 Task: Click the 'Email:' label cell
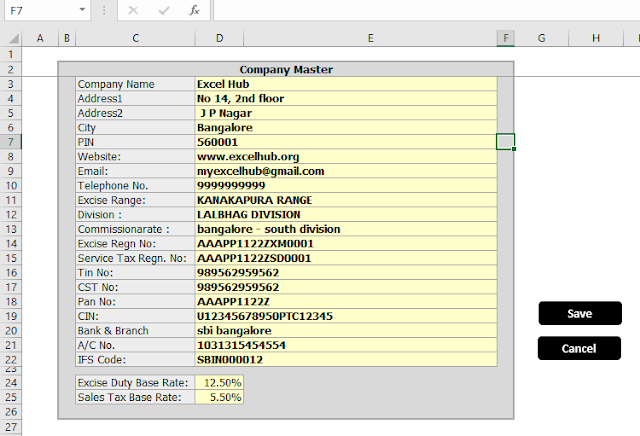(135, 171)
